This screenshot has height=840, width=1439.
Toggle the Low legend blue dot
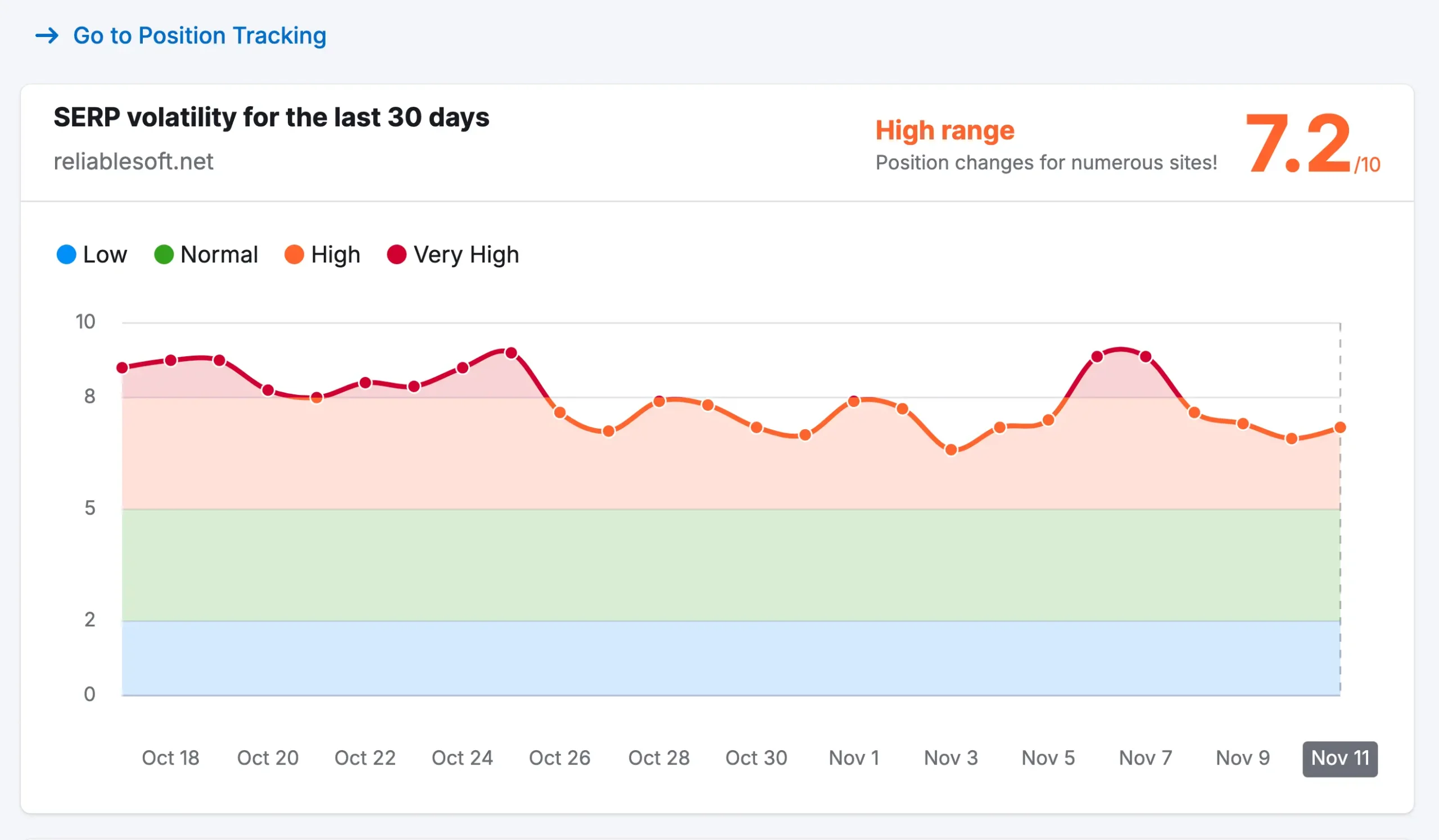pyautogui.click(x=66, y=255)
